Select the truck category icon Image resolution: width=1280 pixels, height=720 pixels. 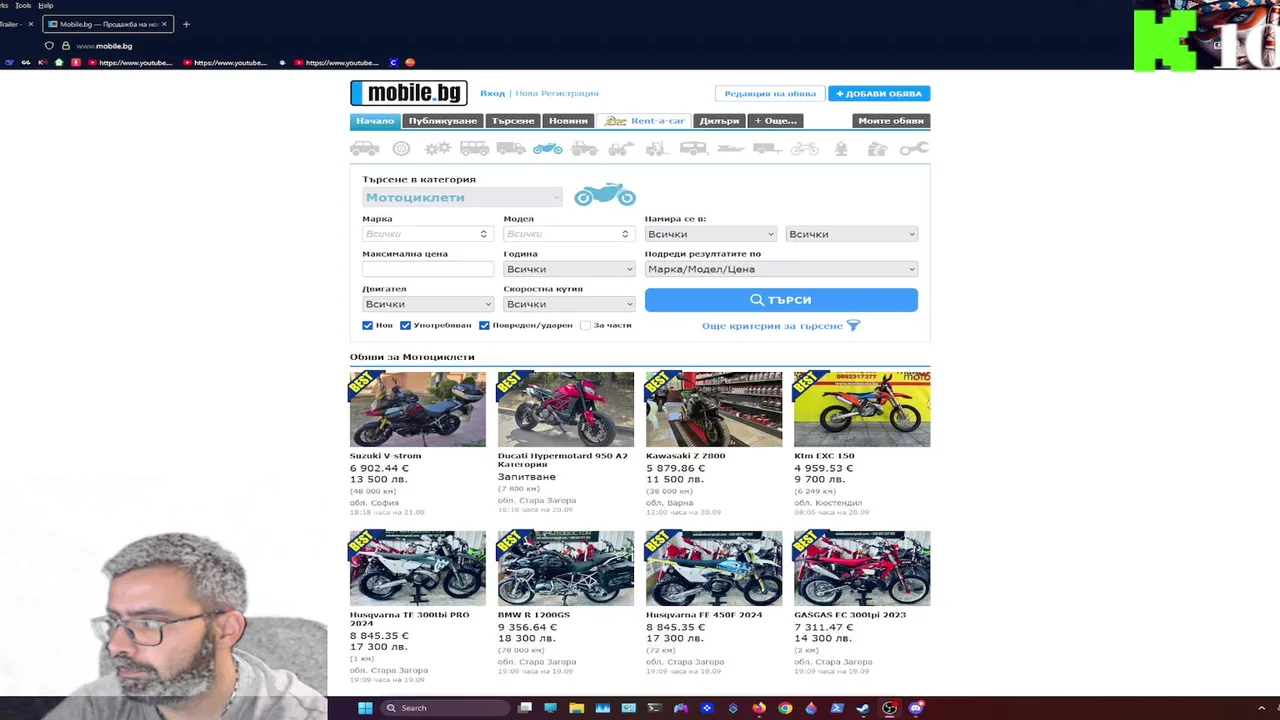[x=511, y=148]
